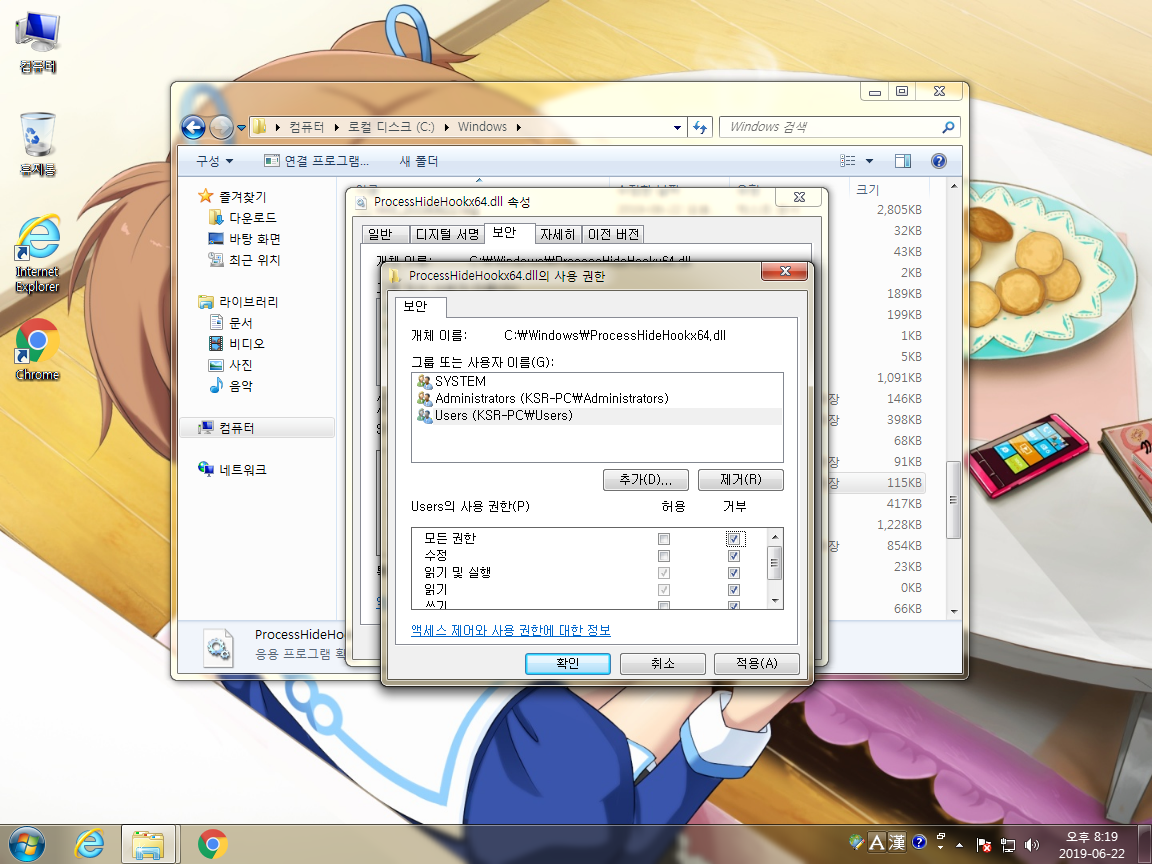Click the Action Center flag icon
The height and width of the screenshot is (864, 1152).
(x=984, y=845)
